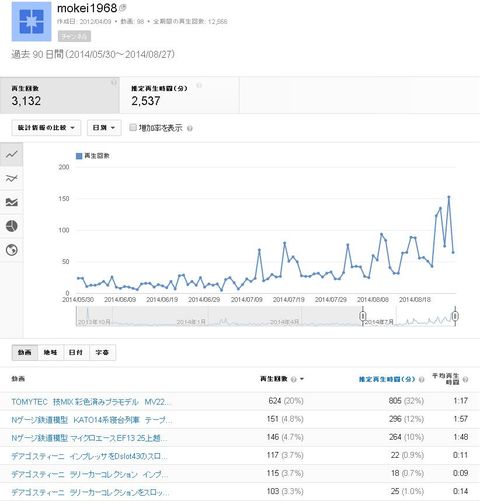Screen dimensions: 480x501
Task: Open video Nゲージ鉄道模型 KATO14系寝台列車
Action: point(92,420)
